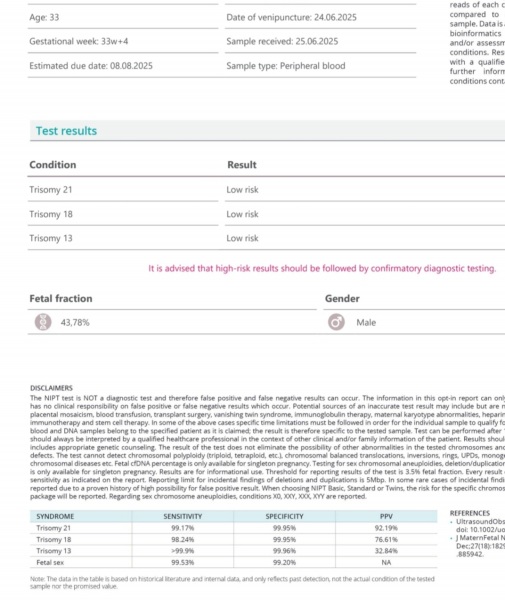This screenshot has width=505, height=600.
Task: Select 'Date of venipuncture: 24.06.2025'
Action: click(292, 17)
